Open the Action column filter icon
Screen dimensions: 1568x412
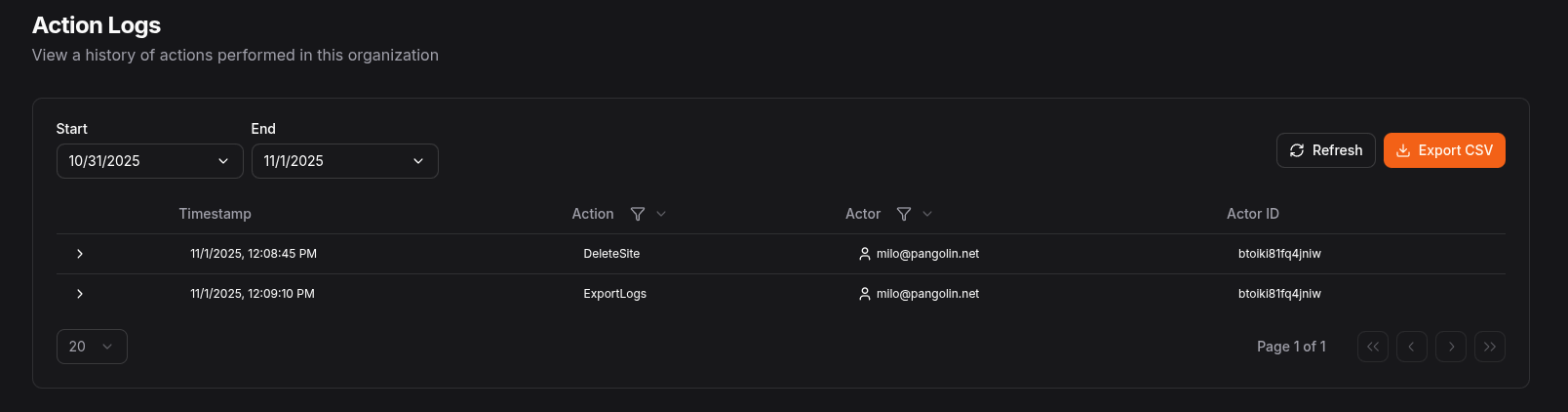(638, 214)
